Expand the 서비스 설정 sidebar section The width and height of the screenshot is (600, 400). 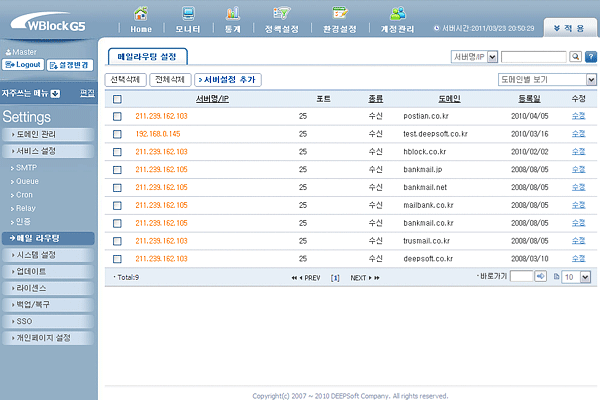[x=48, y=151]
